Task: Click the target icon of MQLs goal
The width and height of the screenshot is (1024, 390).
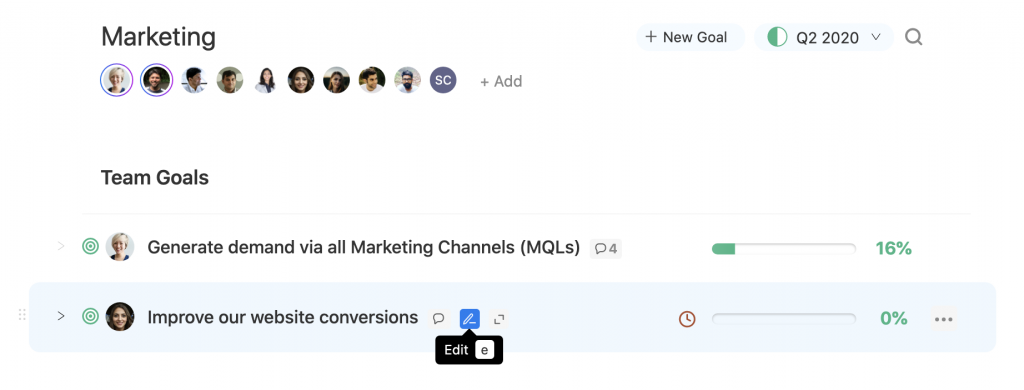Action: tap(90, 246)
